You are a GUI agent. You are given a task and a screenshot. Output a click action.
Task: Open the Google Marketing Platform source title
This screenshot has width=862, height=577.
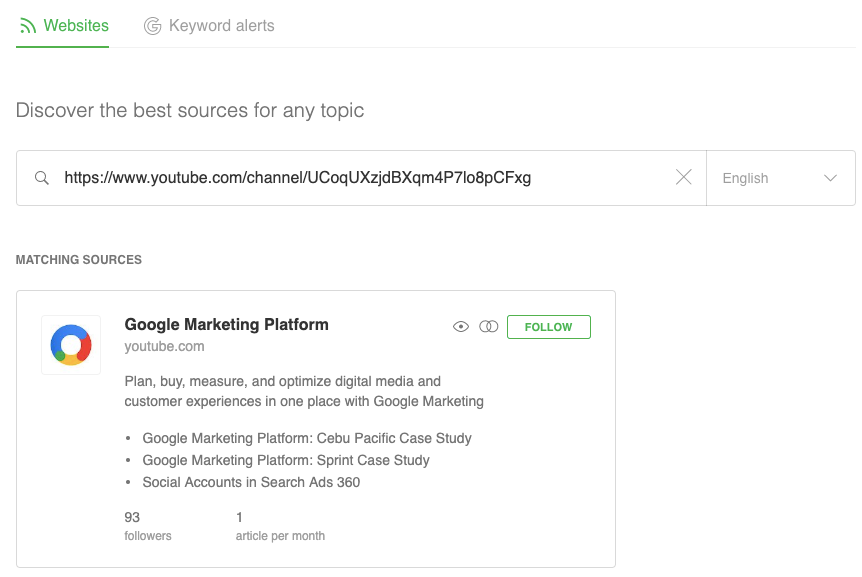point(226,324)
